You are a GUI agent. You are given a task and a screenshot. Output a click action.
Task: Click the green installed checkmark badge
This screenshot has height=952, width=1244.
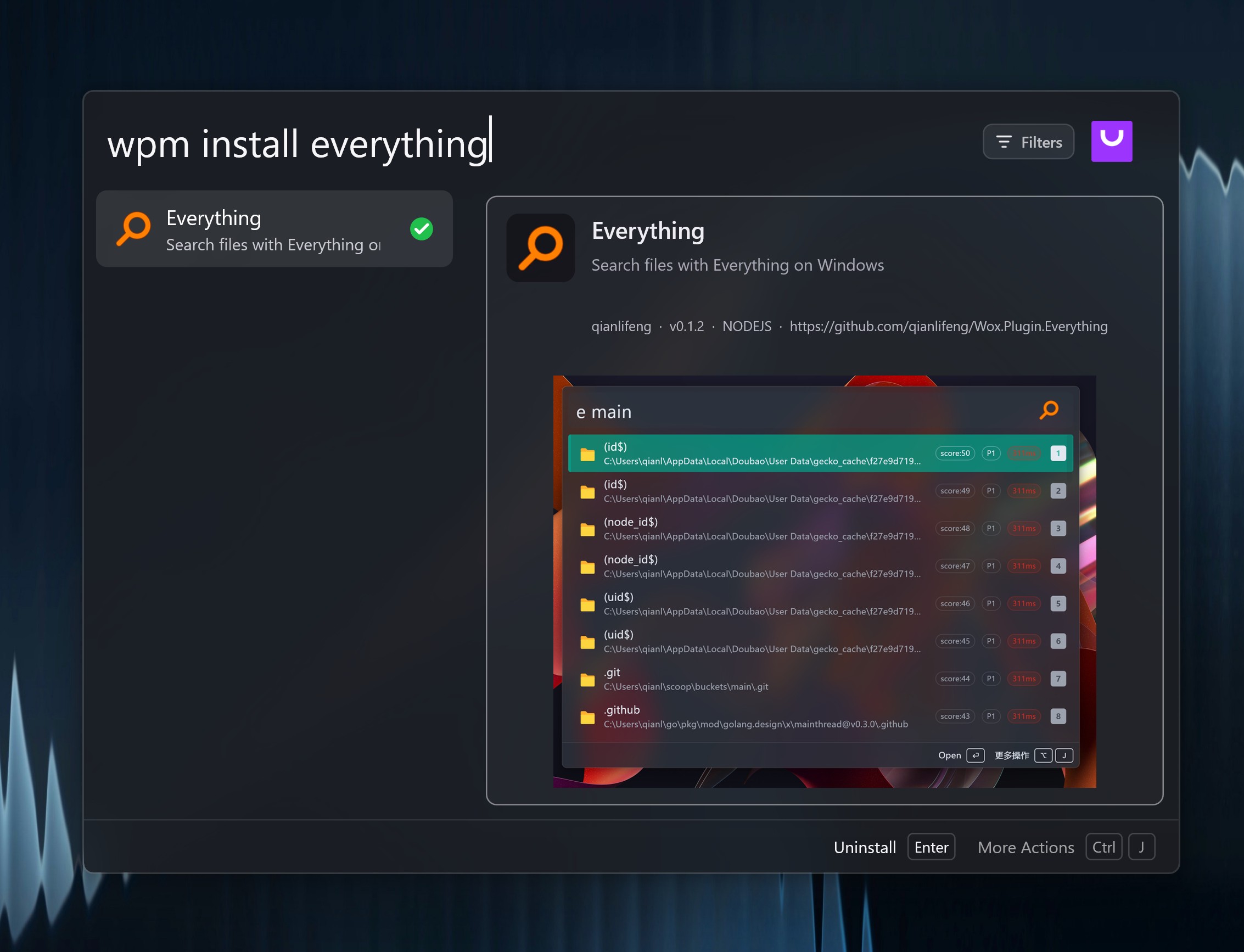click(422, 229)
